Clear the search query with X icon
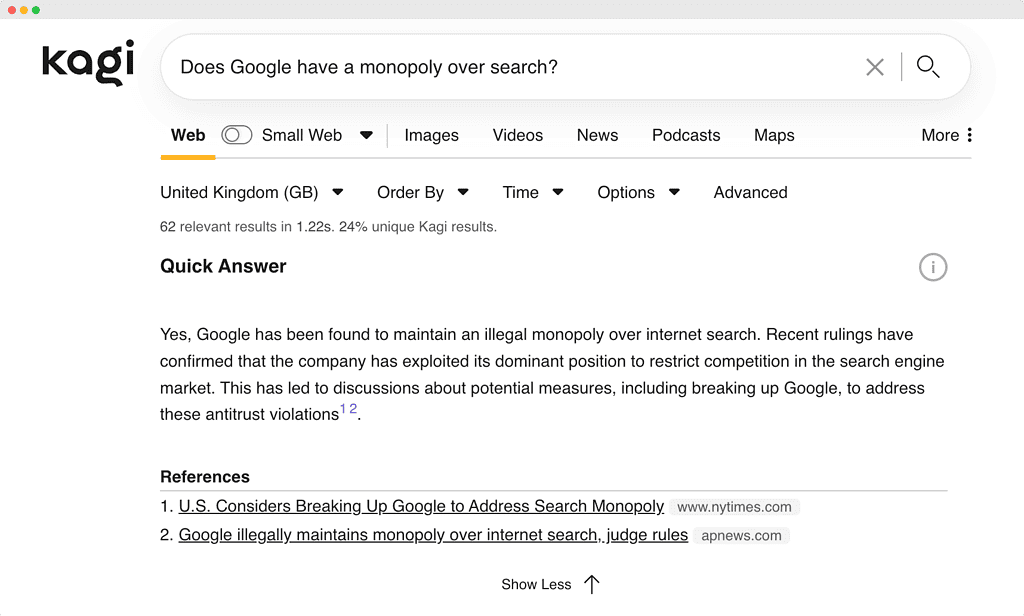The width and height of the screenshot is (1024, 616). (875, 67)
